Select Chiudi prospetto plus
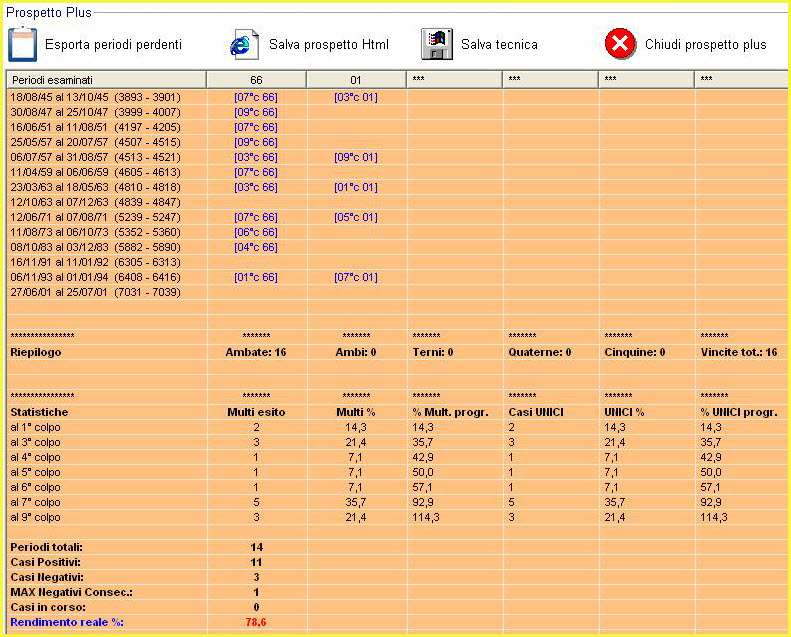Image resolution: width=791 pixels, height=637 pixels. pyautogui.click(x=706, y=44)
